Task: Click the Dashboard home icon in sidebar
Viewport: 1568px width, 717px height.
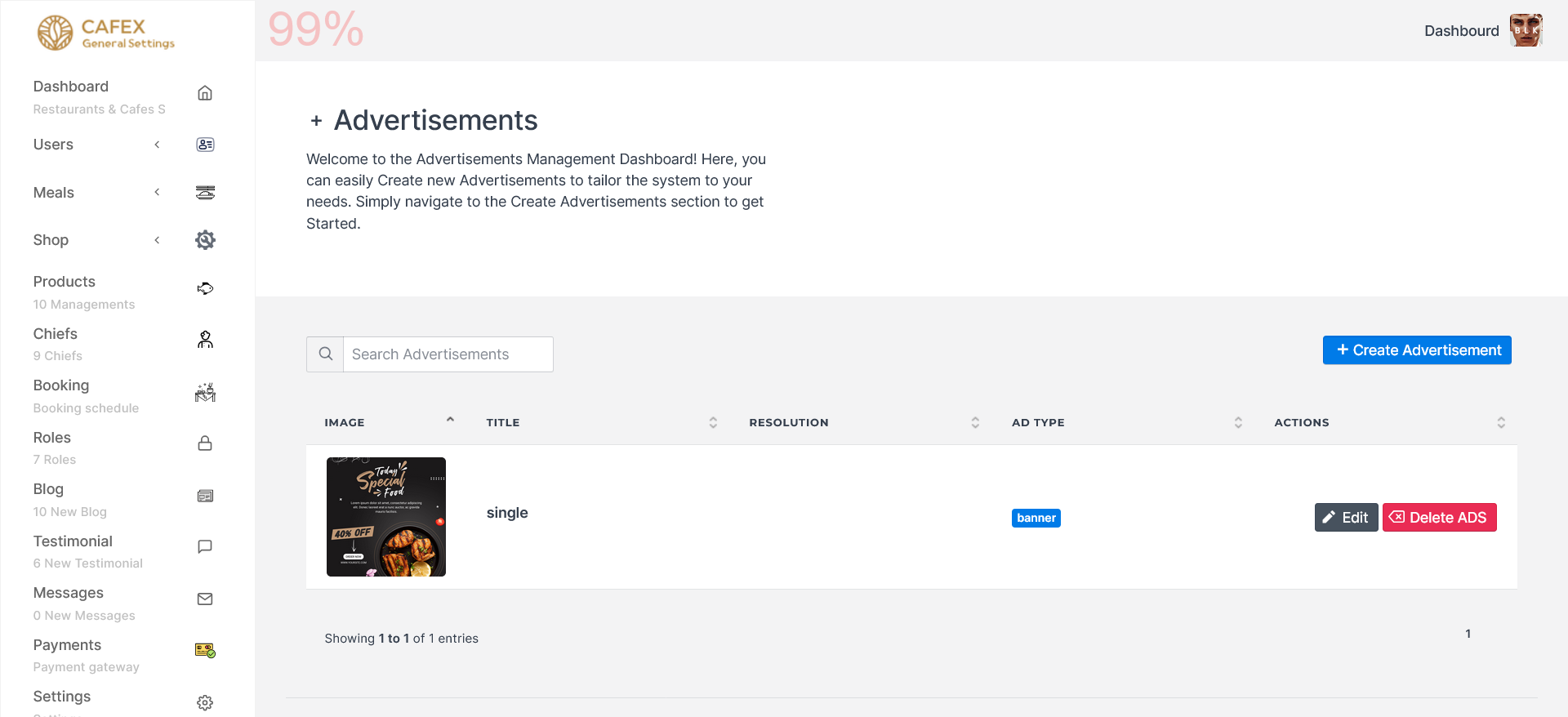Action: [205, 93]
